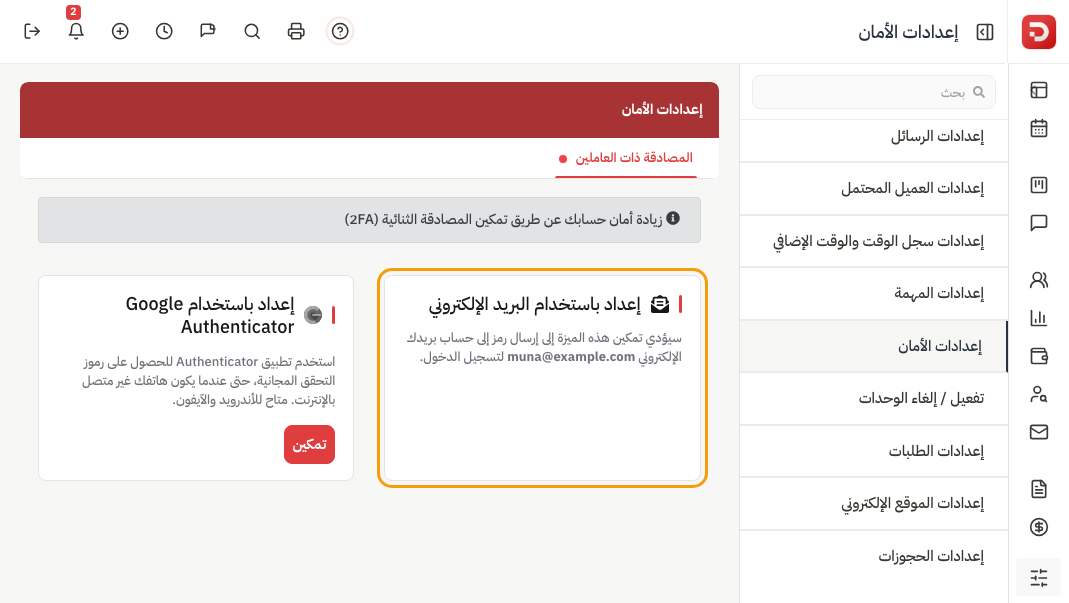
Task: Open notifications bell with badge 2
Action: tap(76, 31)
